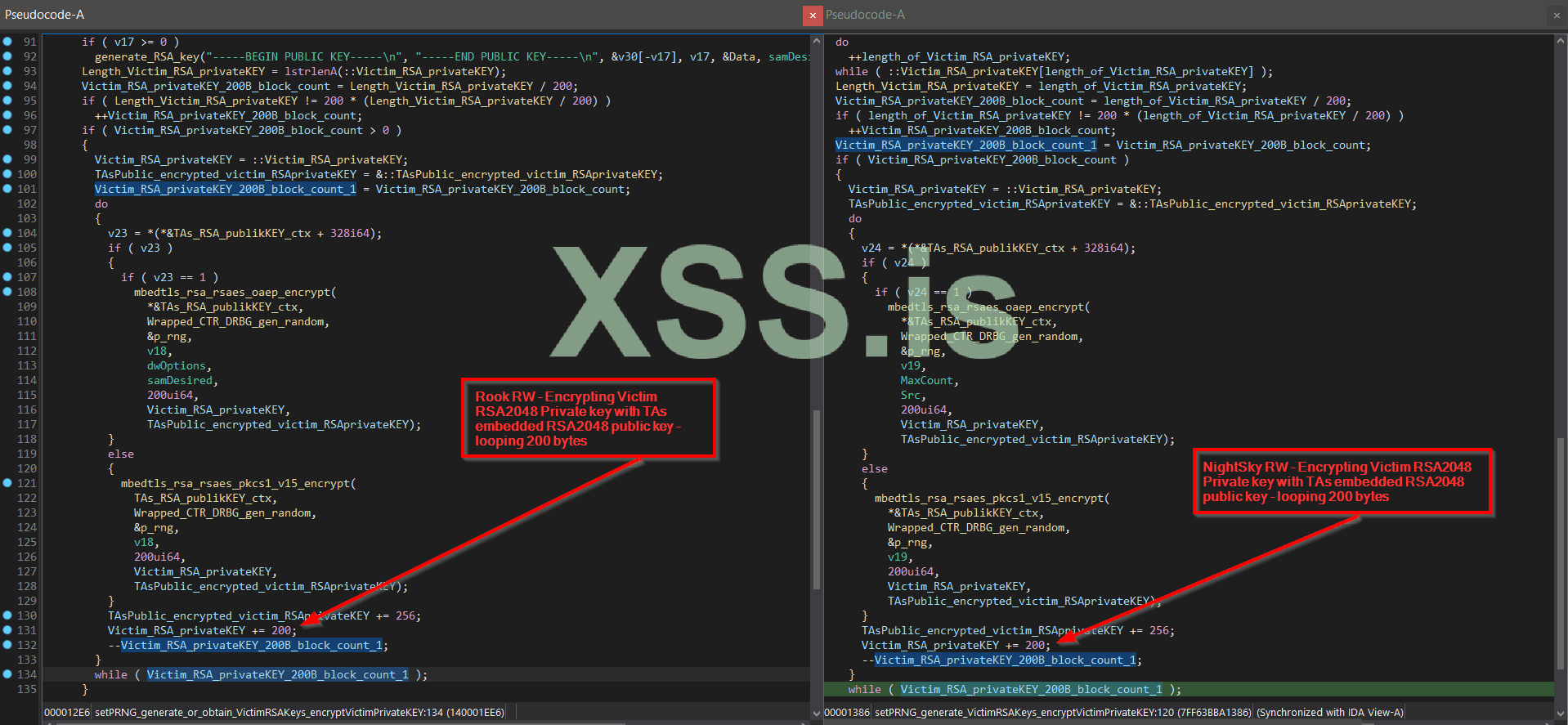Viewport: 1568px width, 725px height.
Task: Click else keyword on line 119
Action: coord(121,454)
